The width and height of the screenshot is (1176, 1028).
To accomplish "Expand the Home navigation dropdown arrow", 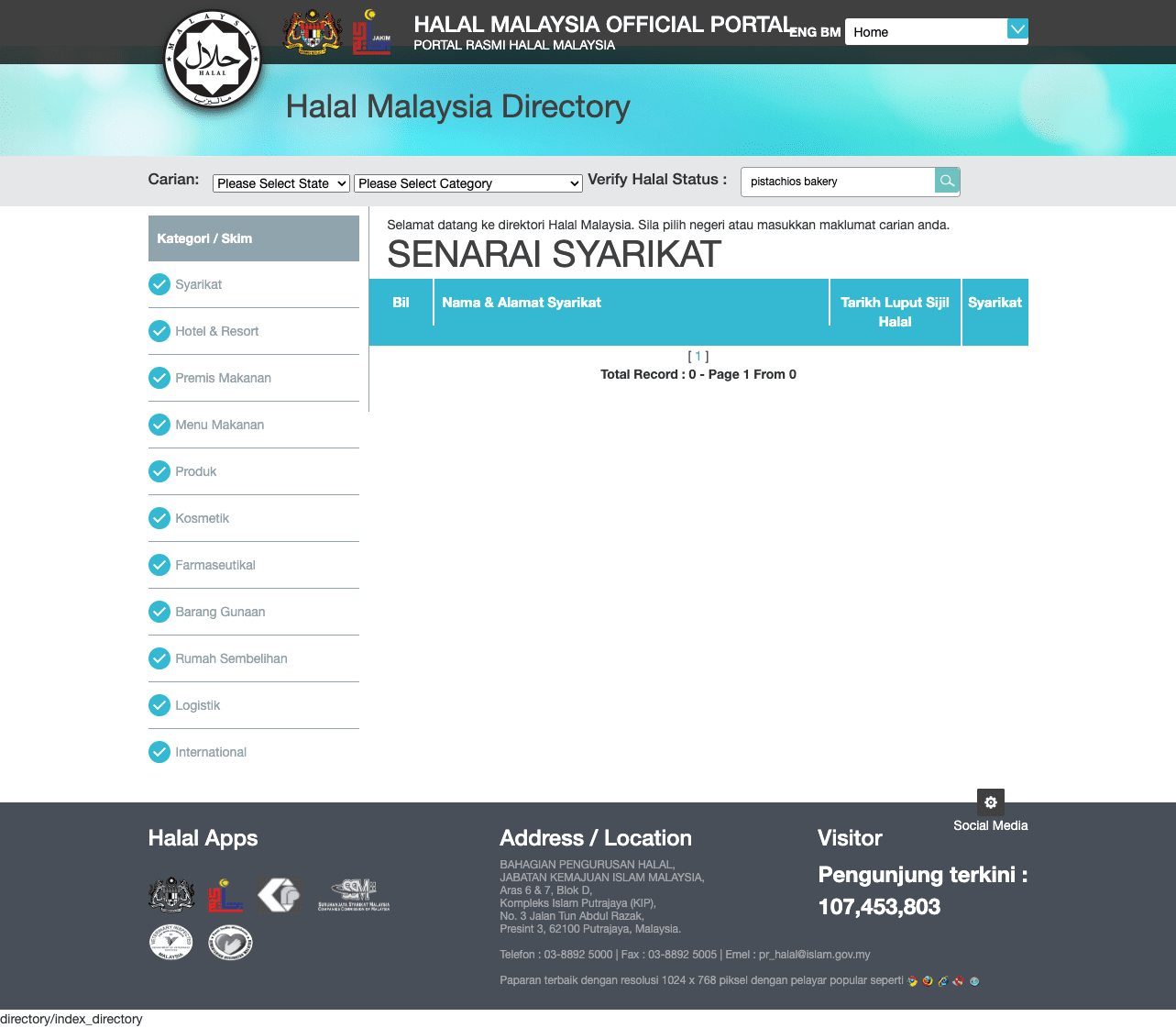I will coord(1017,29).
